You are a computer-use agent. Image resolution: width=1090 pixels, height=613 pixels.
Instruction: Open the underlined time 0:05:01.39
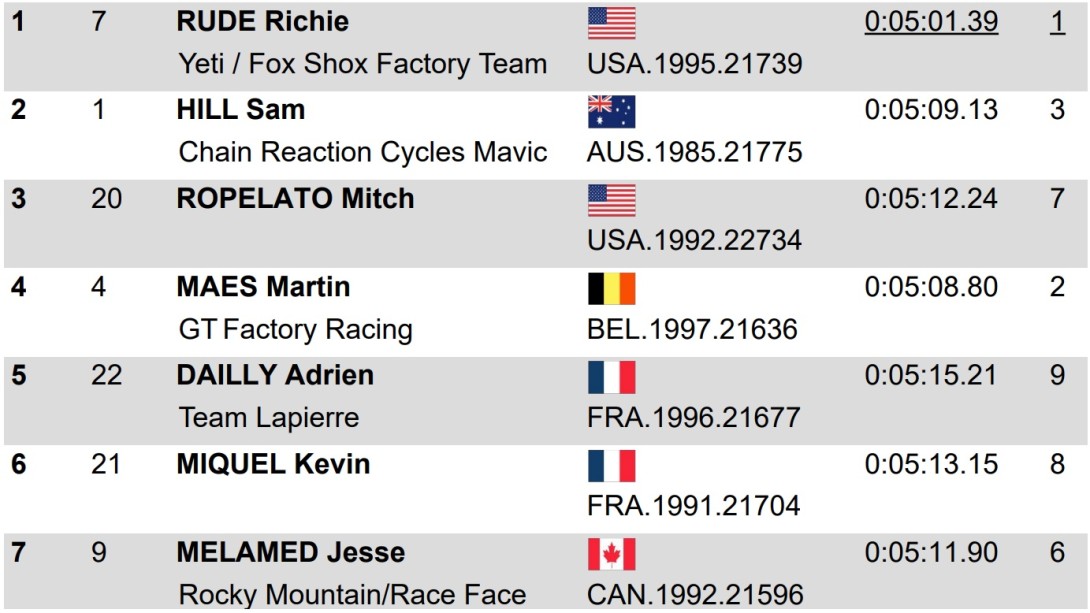(932, 22)
